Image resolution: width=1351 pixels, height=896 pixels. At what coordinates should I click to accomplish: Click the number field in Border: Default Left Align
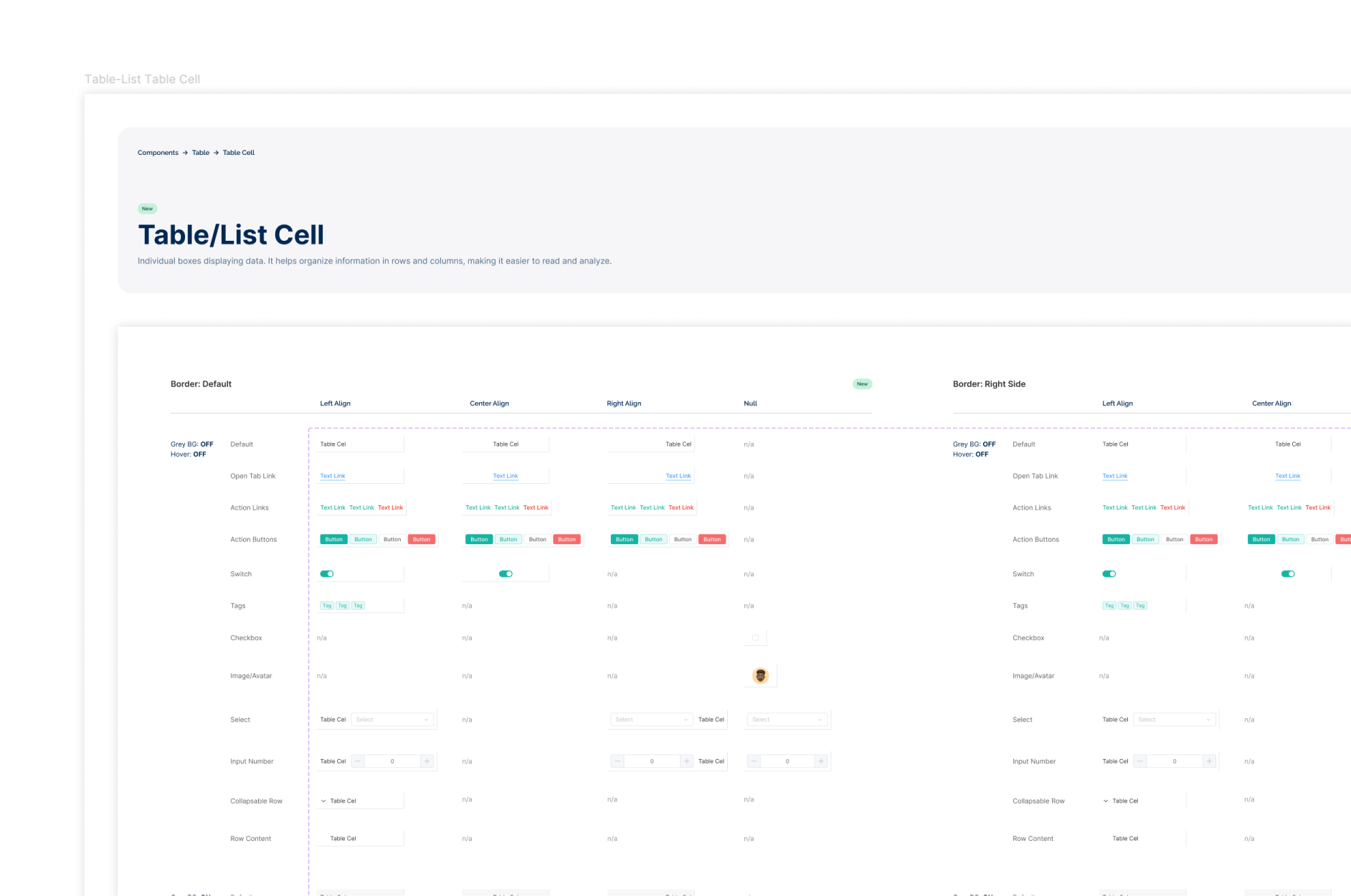[392, 761]
